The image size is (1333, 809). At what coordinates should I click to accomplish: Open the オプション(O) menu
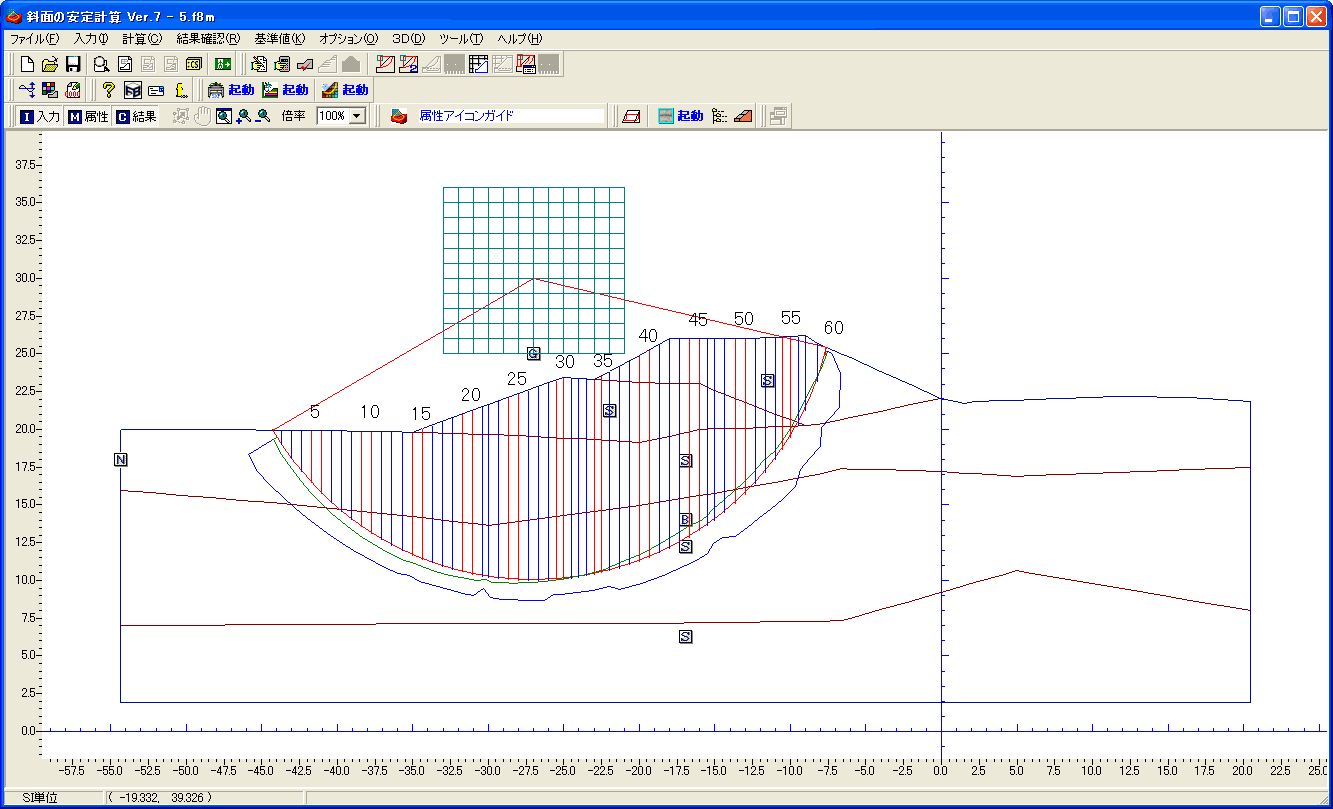click(348, 38)
